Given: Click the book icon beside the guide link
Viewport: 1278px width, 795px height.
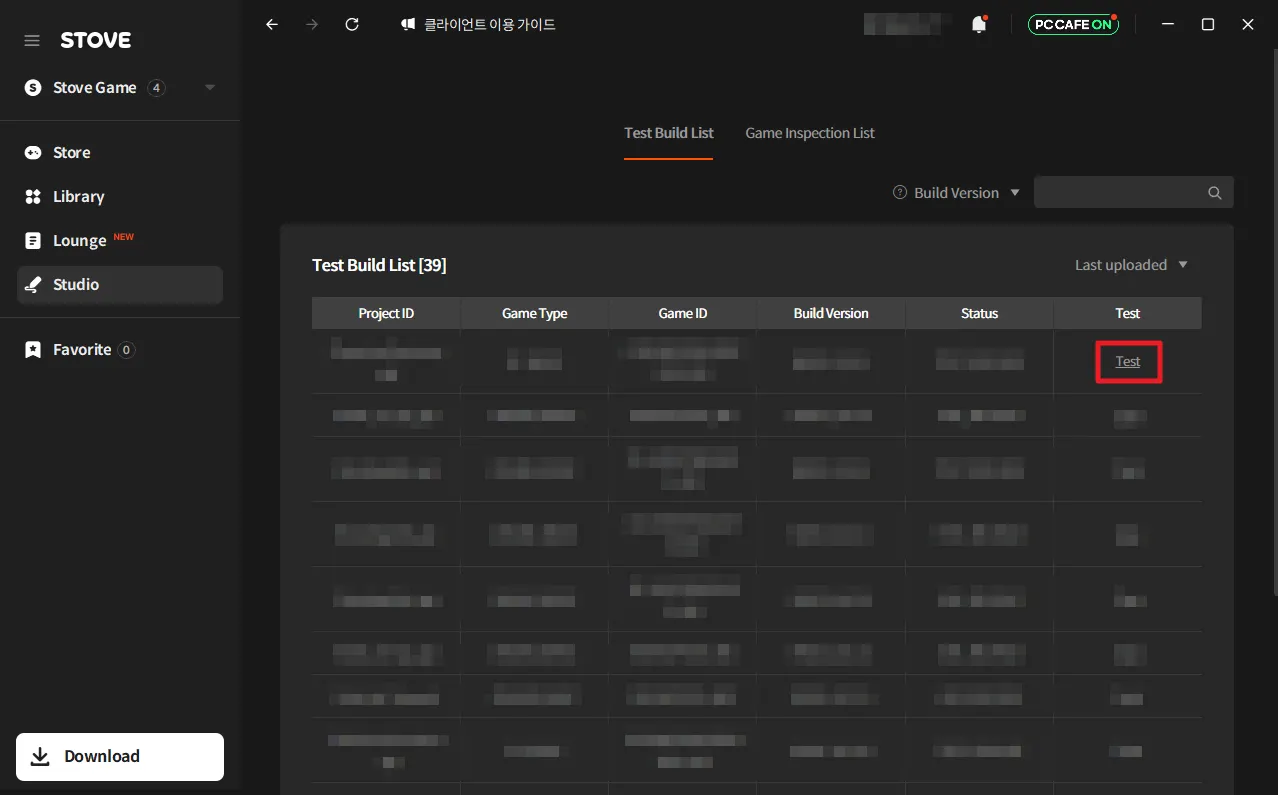Looking at the screenshot, I should coord(408,24).
